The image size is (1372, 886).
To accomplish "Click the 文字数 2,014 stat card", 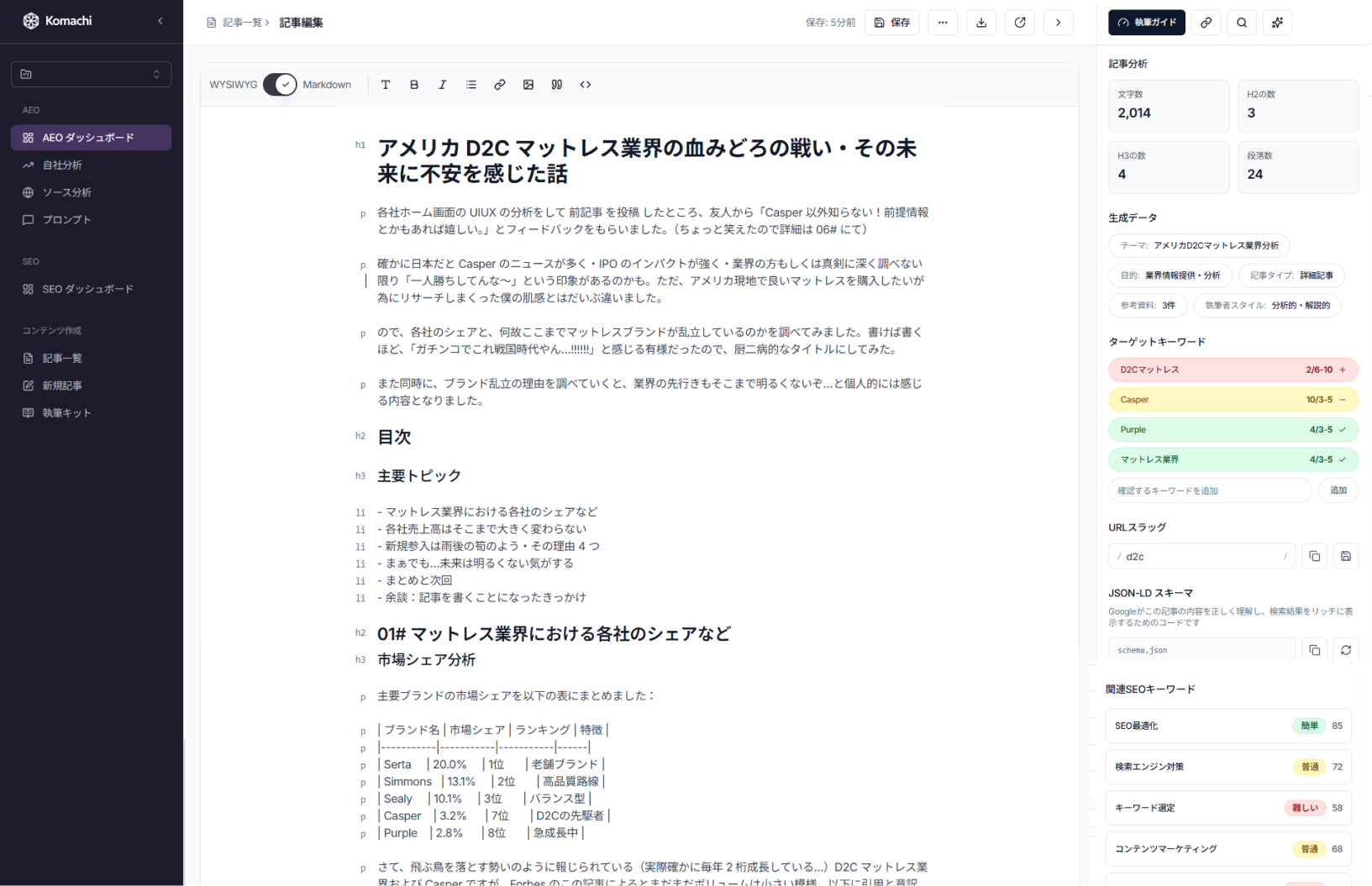I will pyautogui.click(x=1169, y=106).
